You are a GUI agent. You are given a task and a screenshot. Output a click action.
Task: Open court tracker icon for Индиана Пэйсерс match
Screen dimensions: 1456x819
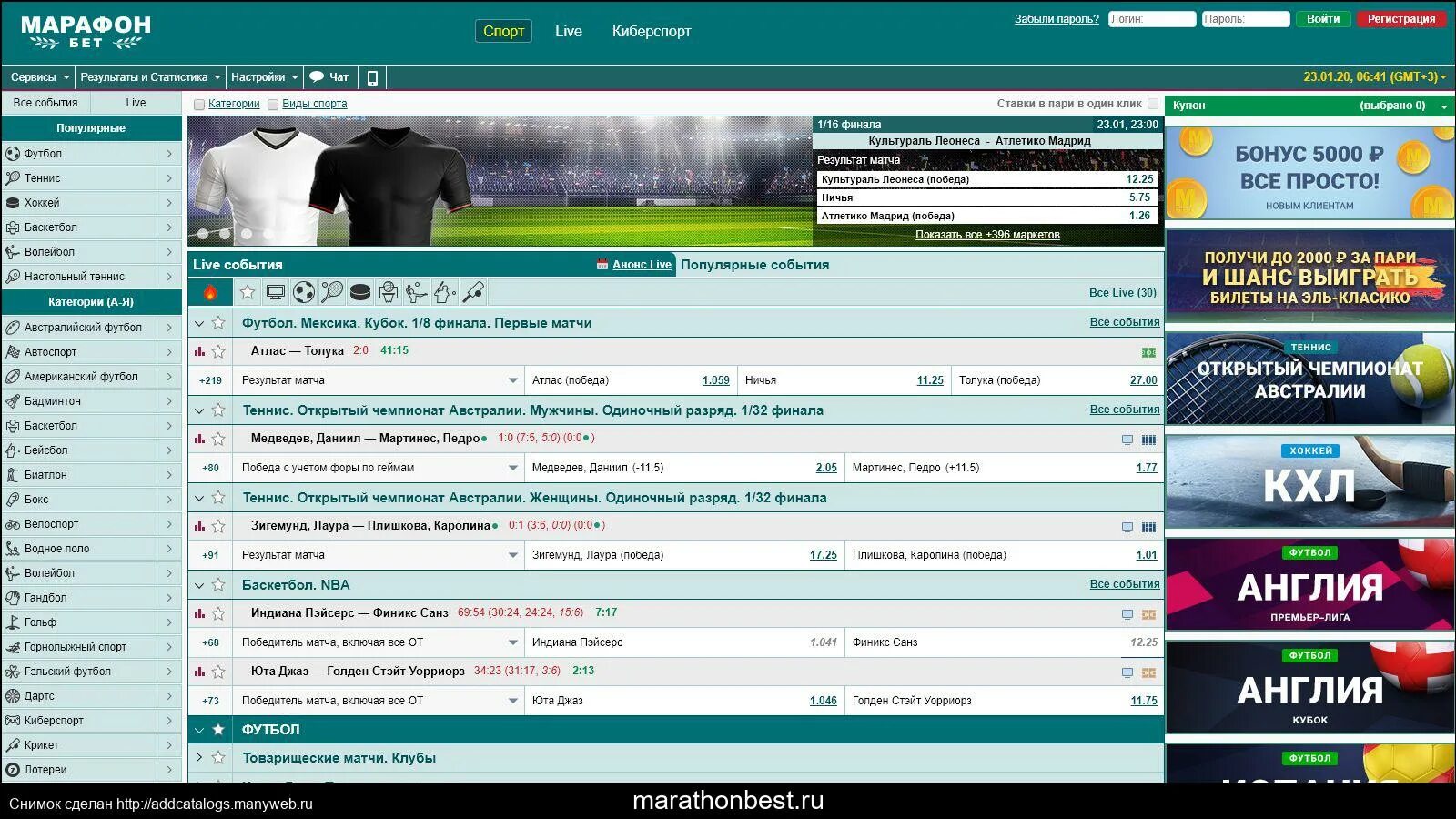pyautogui.click(x=1148, y=614)
